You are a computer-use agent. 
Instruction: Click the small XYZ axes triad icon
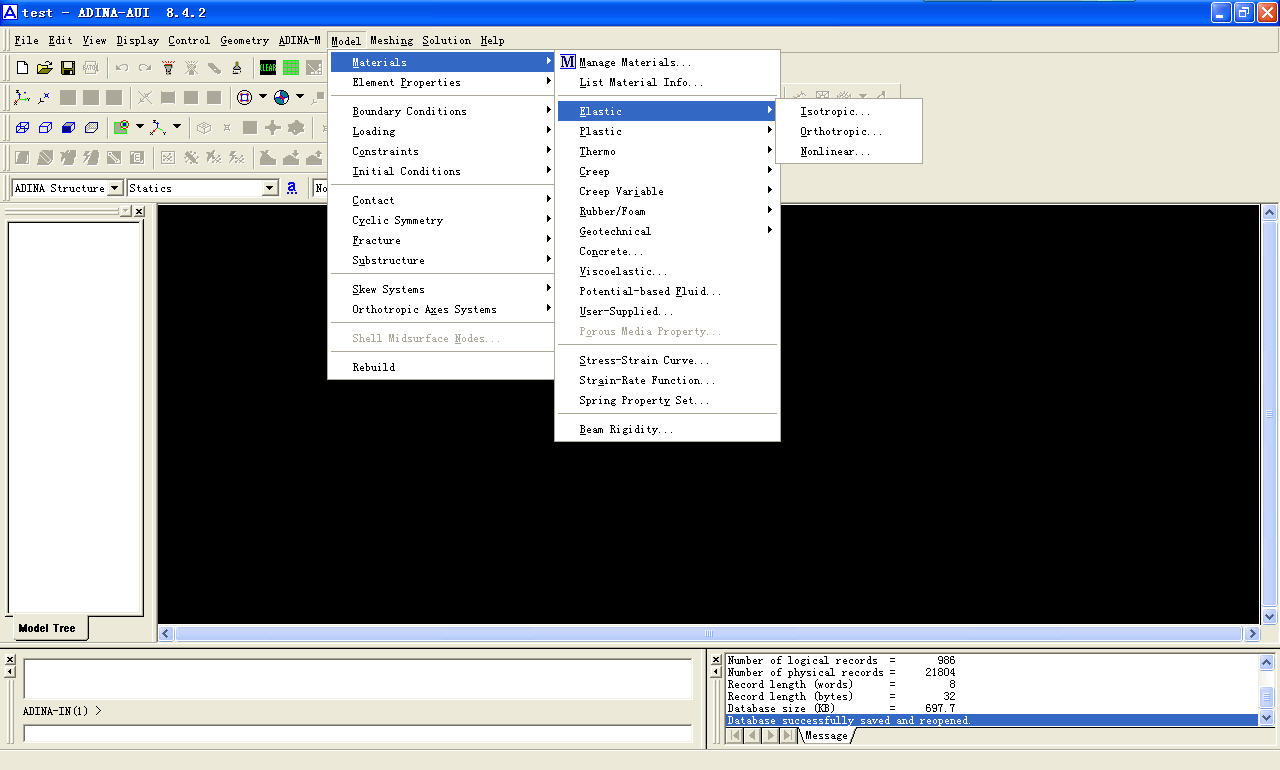pyautogui.click(x=158, y=127)
